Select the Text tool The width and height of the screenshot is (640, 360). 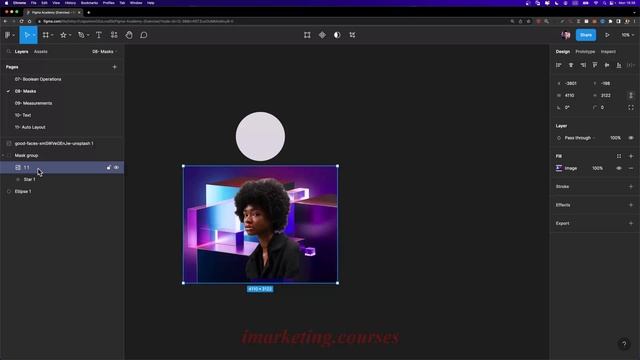(99, 35)
